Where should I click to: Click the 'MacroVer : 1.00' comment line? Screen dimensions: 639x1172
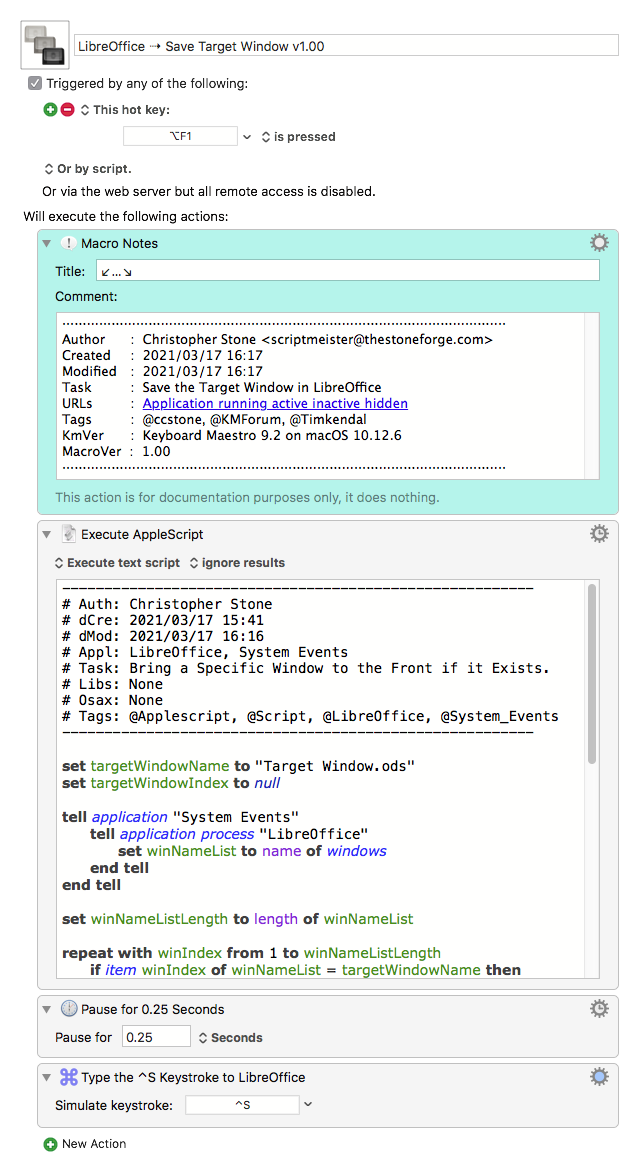point(117,451)
